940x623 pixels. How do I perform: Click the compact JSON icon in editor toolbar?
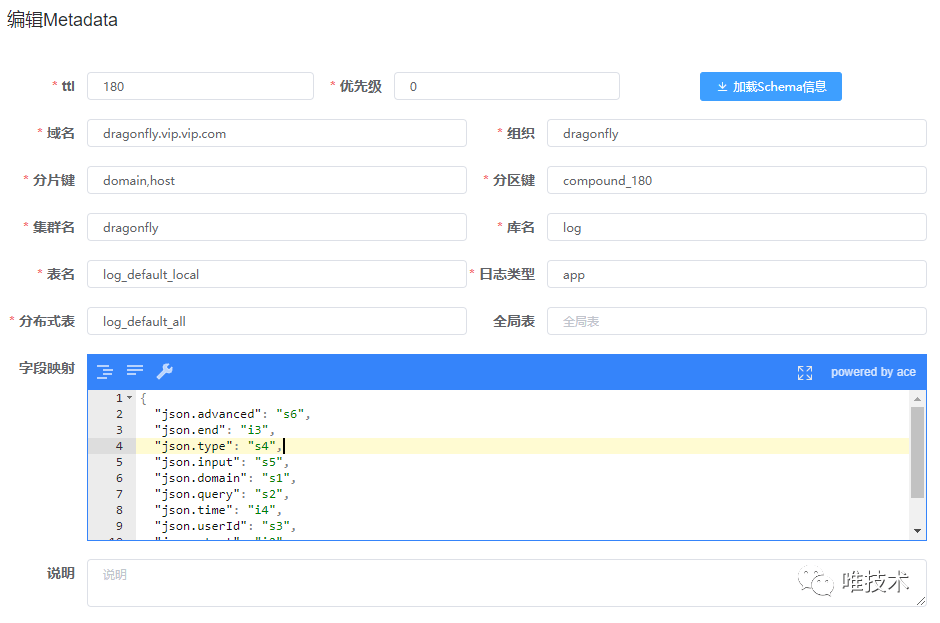[135, 371]
